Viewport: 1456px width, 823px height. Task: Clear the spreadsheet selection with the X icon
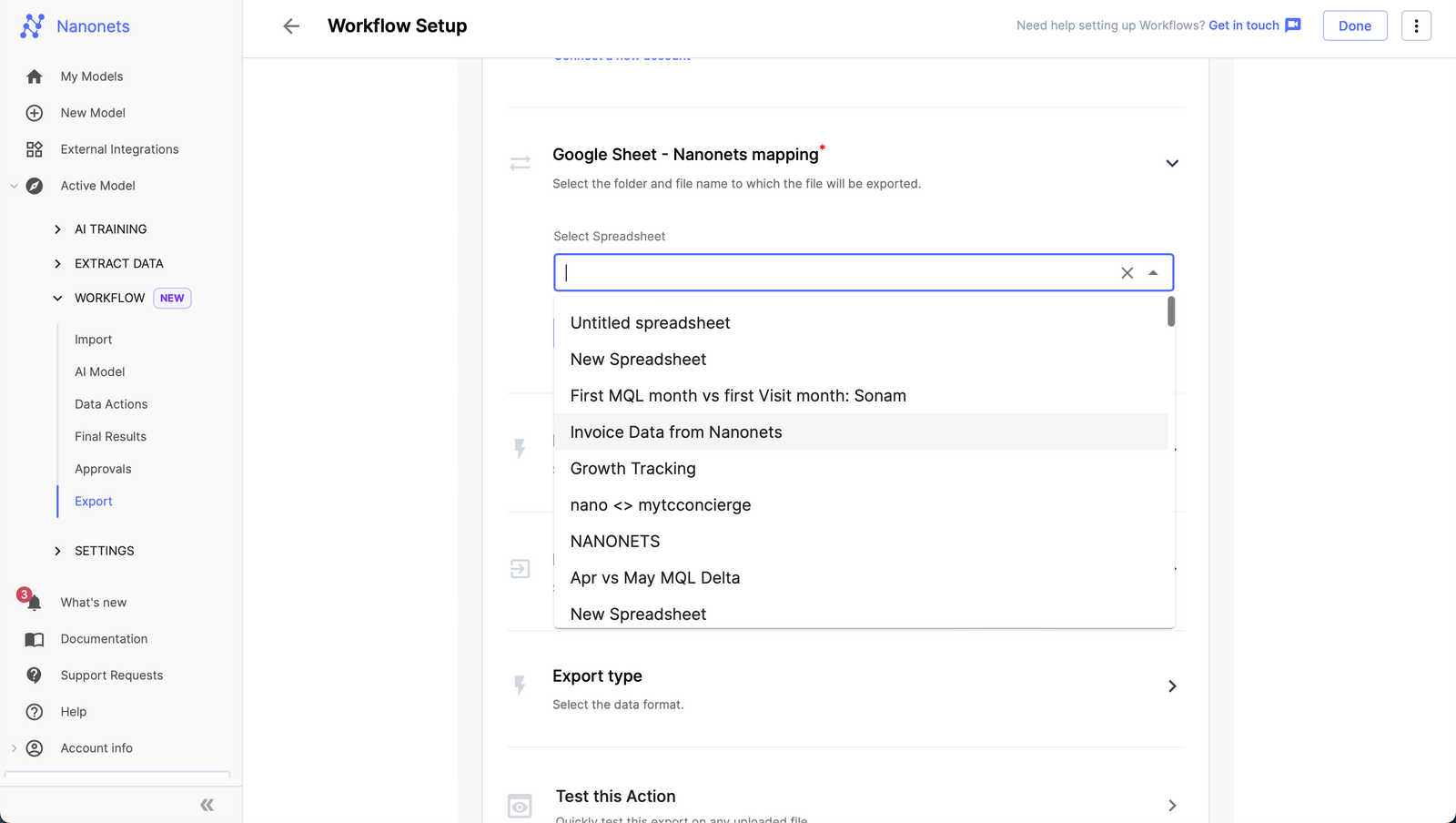coord(1127,272)
